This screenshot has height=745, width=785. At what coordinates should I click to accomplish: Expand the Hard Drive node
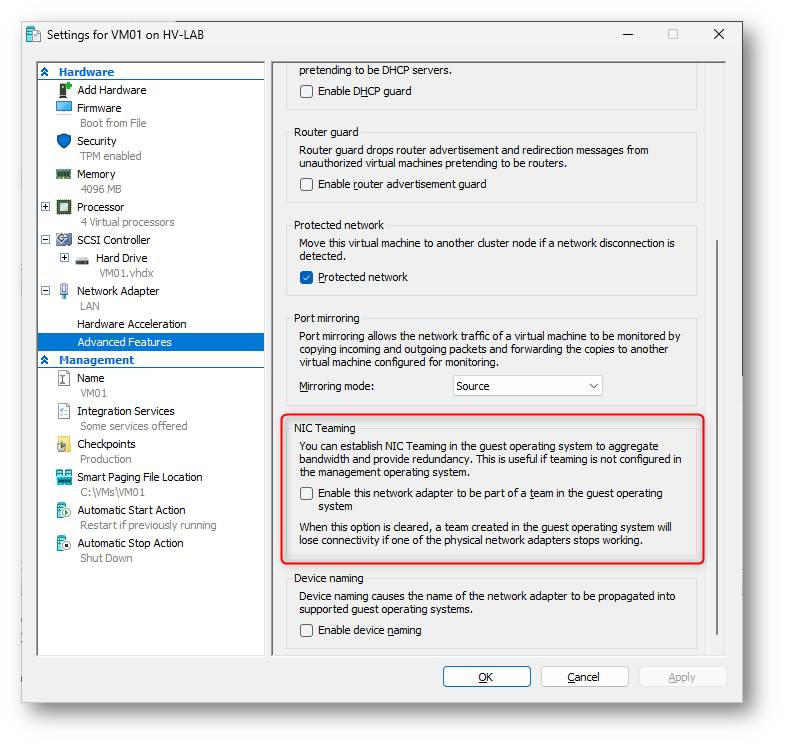(x=64, y=258)
